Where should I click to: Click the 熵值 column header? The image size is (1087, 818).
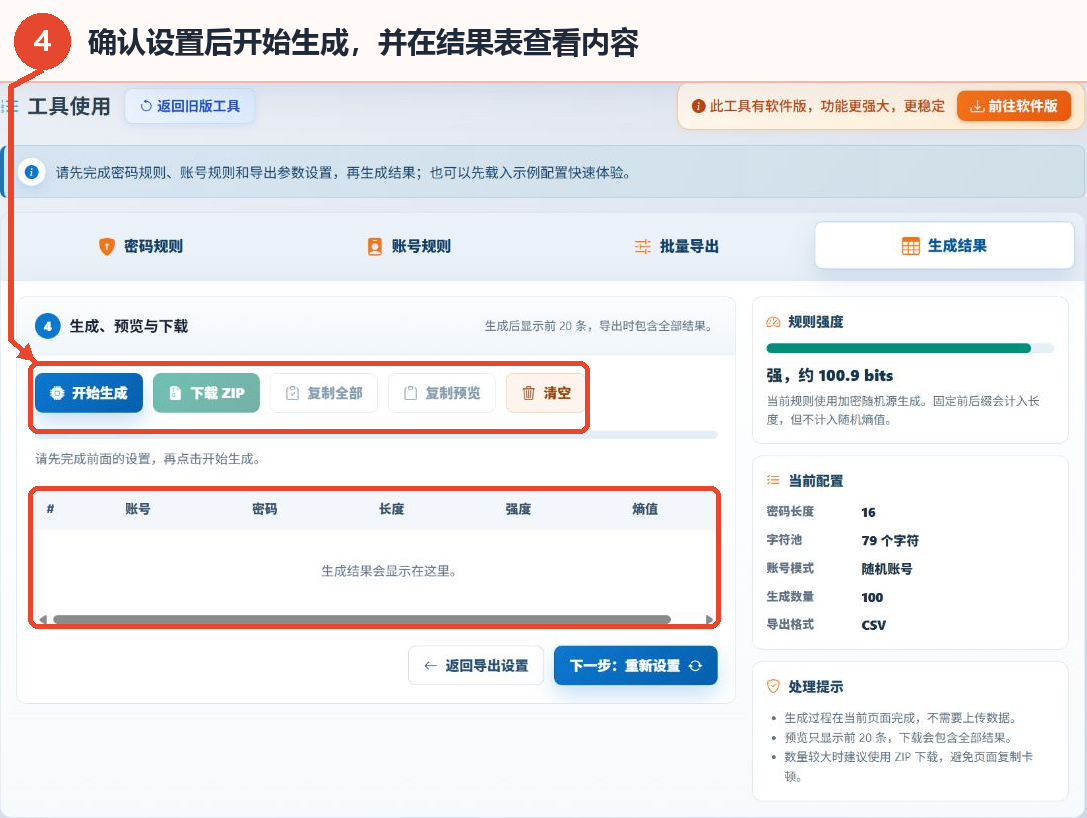(x=645, y=509)
